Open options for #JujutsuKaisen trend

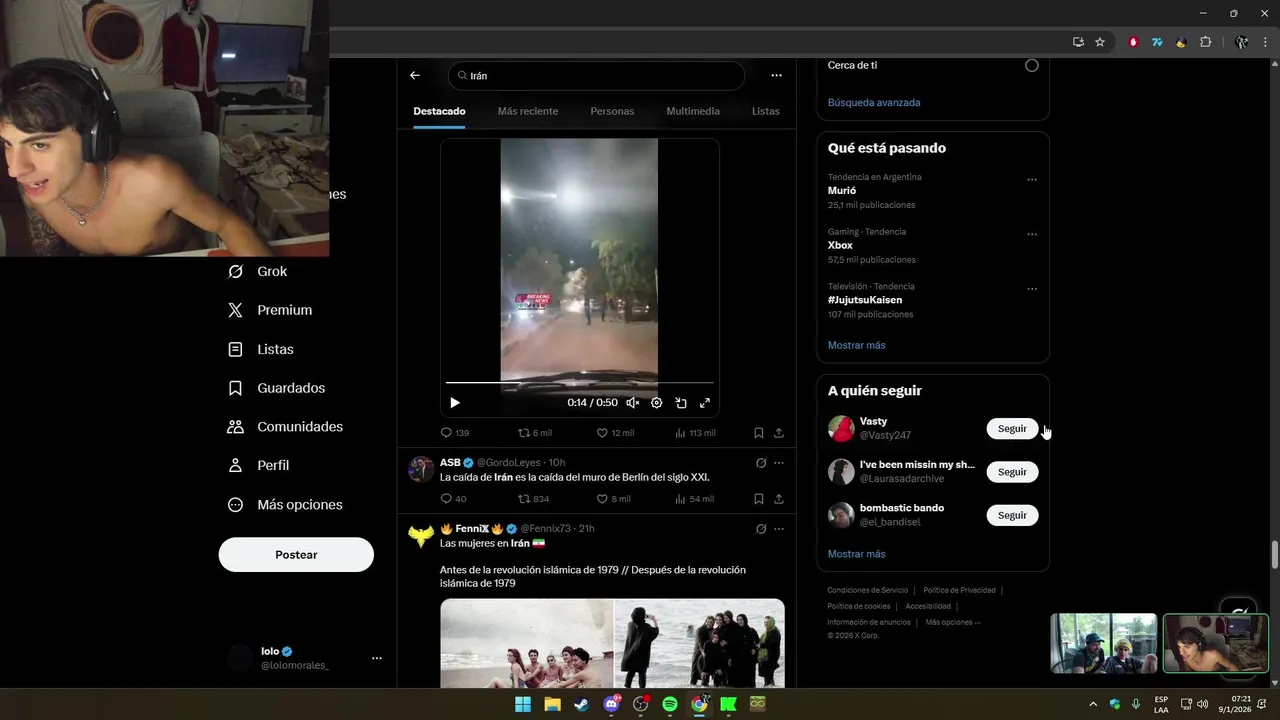tap(1032, 289)
